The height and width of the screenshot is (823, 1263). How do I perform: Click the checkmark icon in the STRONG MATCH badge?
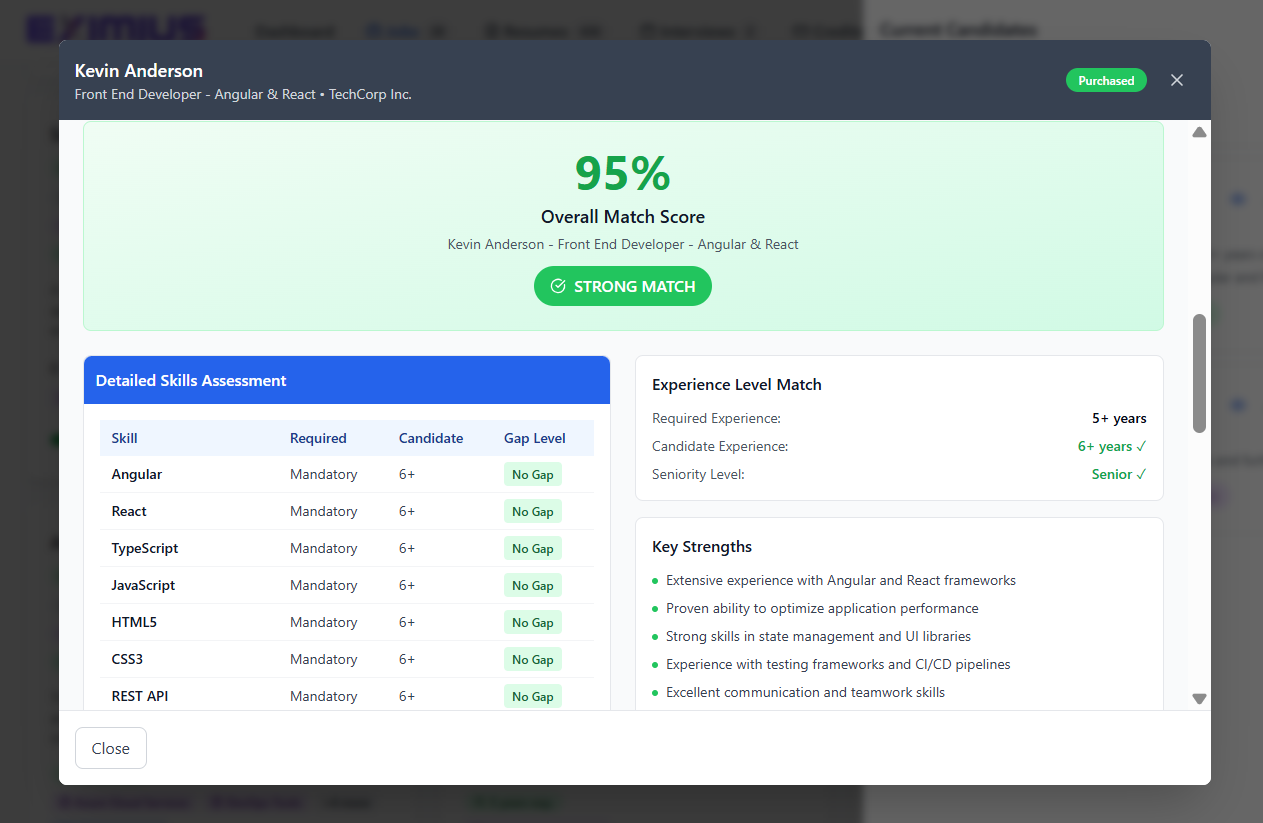558,286
